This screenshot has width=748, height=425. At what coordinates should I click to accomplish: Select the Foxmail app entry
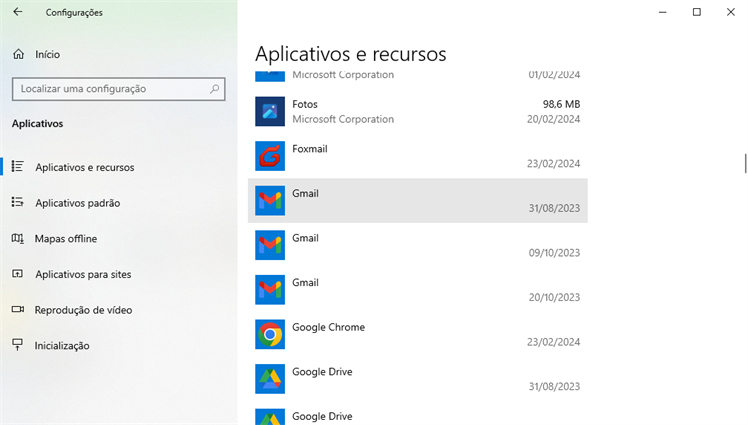(x=417, y=156)
